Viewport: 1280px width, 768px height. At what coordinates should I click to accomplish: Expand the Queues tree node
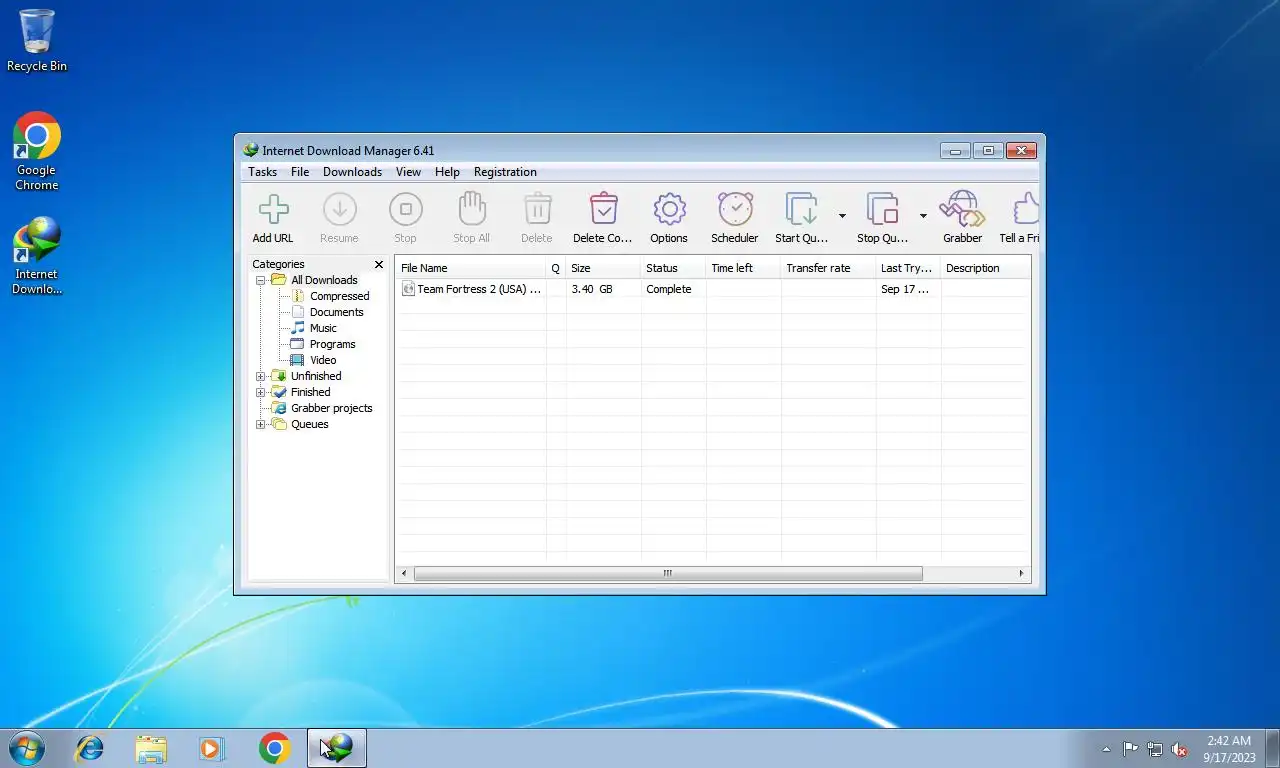point(261,424)
